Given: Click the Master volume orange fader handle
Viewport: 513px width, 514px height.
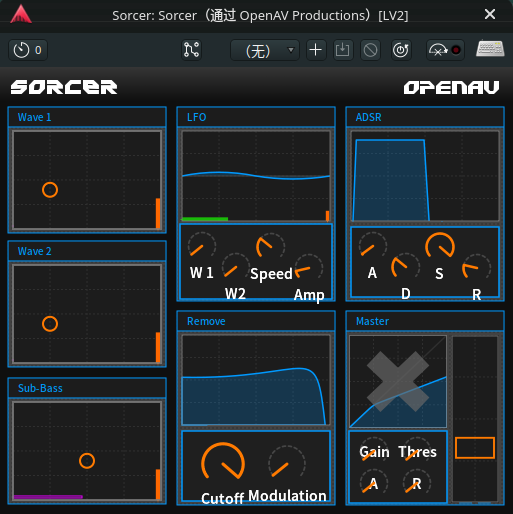Looking at the screenshot, I should pos(475,448).
